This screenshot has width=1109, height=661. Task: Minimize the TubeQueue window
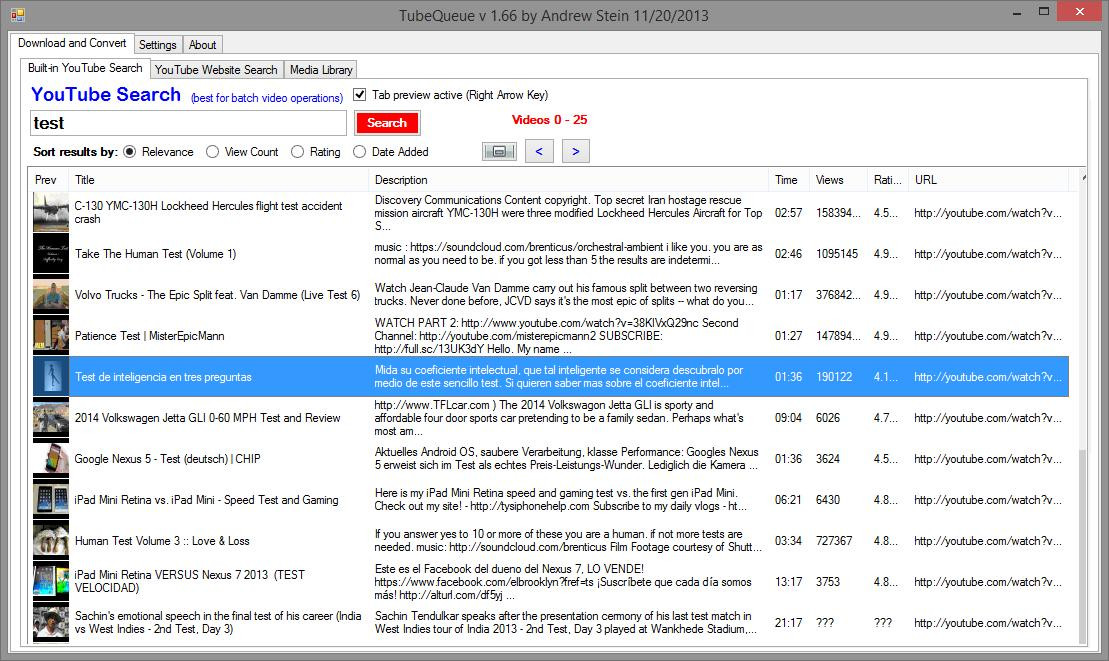click(x=1016, y=13)
